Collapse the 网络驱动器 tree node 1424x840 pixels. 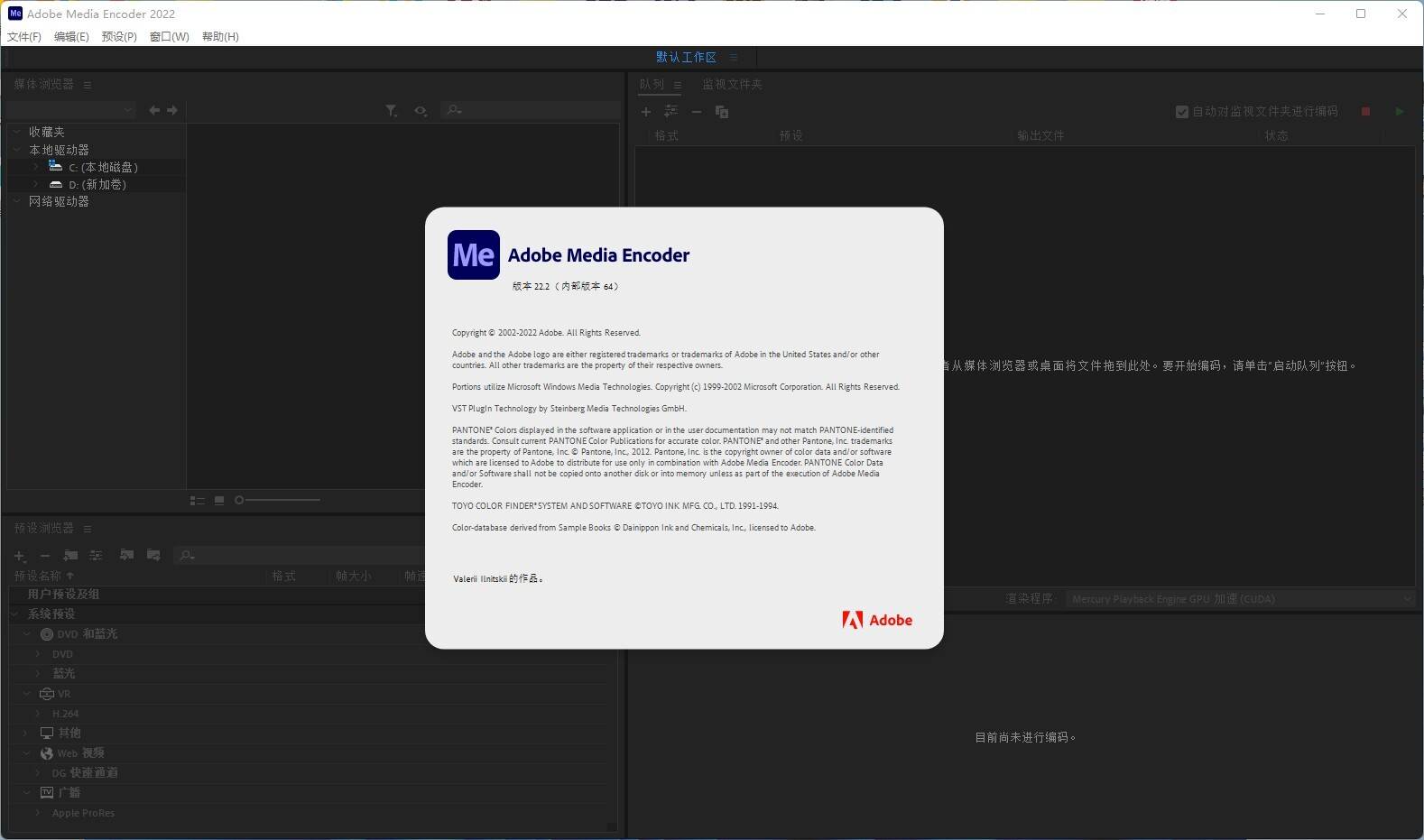tap(17, 201)
